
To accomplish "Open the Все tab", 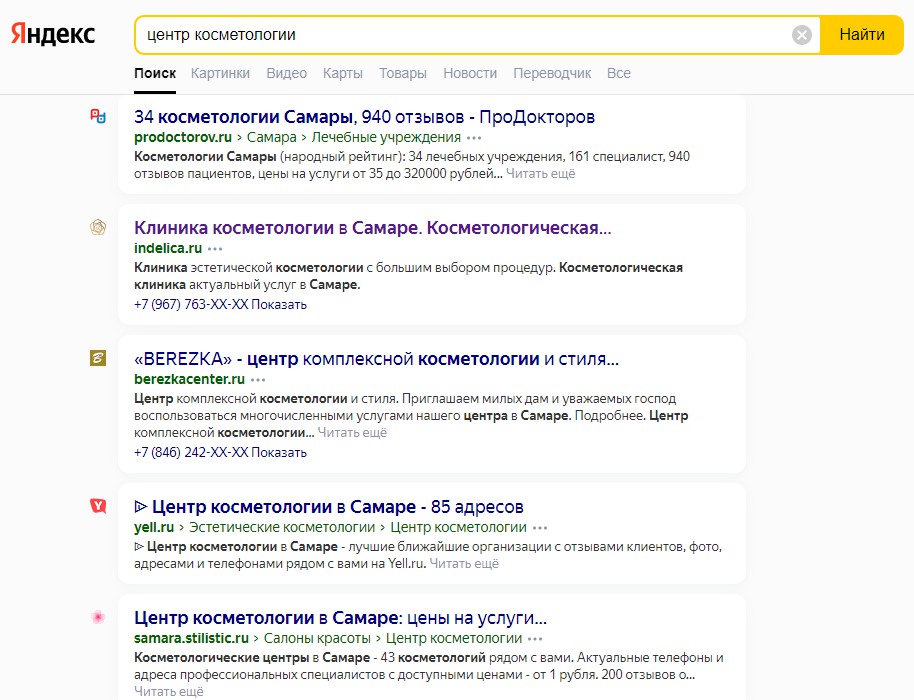I will (x=618, y=73).
